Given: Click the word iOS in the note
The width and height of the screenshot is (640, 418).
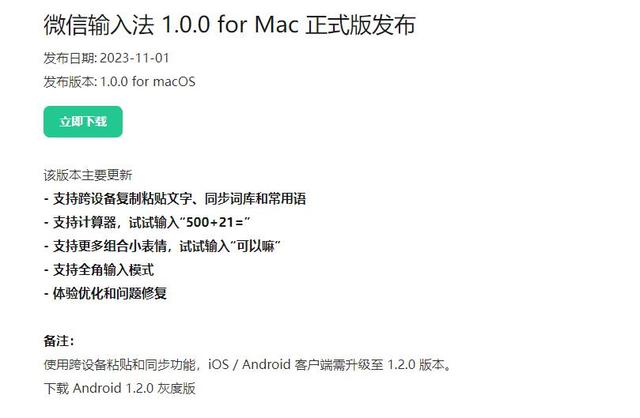Looking at the screenshot, I should point(218,365).
